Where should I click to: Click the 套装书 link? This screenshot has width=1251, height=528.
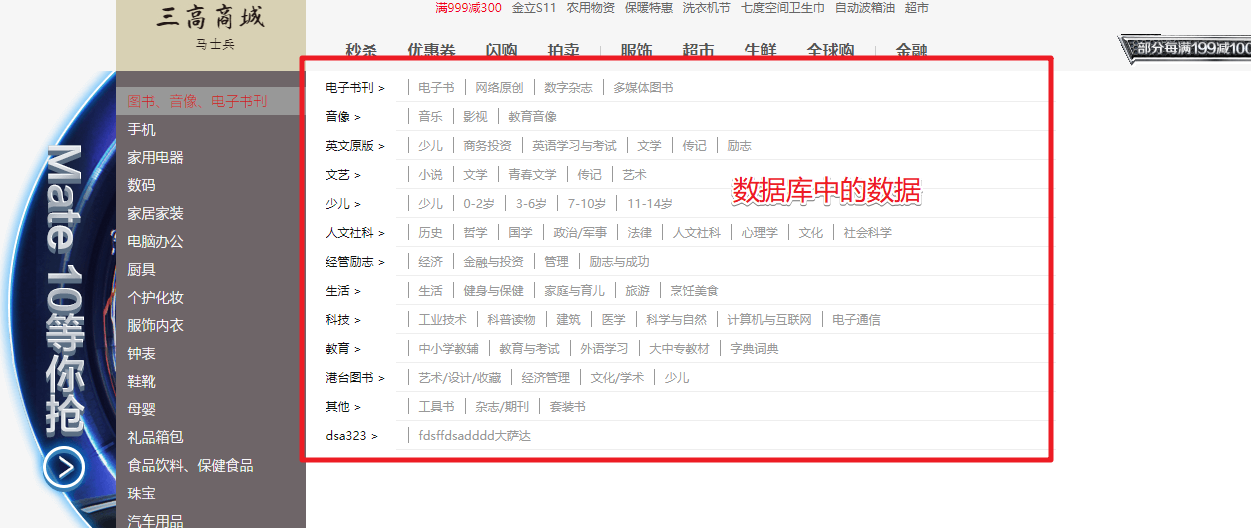coord(568,407)
